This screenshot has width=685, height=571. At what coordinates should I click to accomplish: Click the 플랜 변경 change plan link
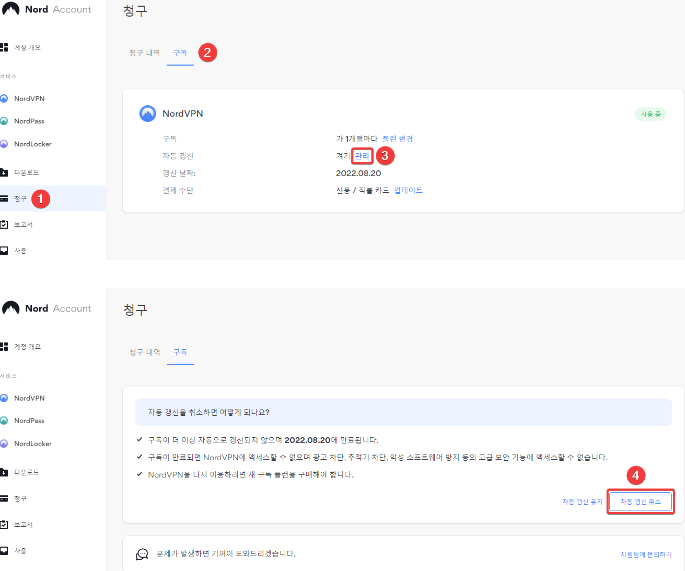coord(397,138)
